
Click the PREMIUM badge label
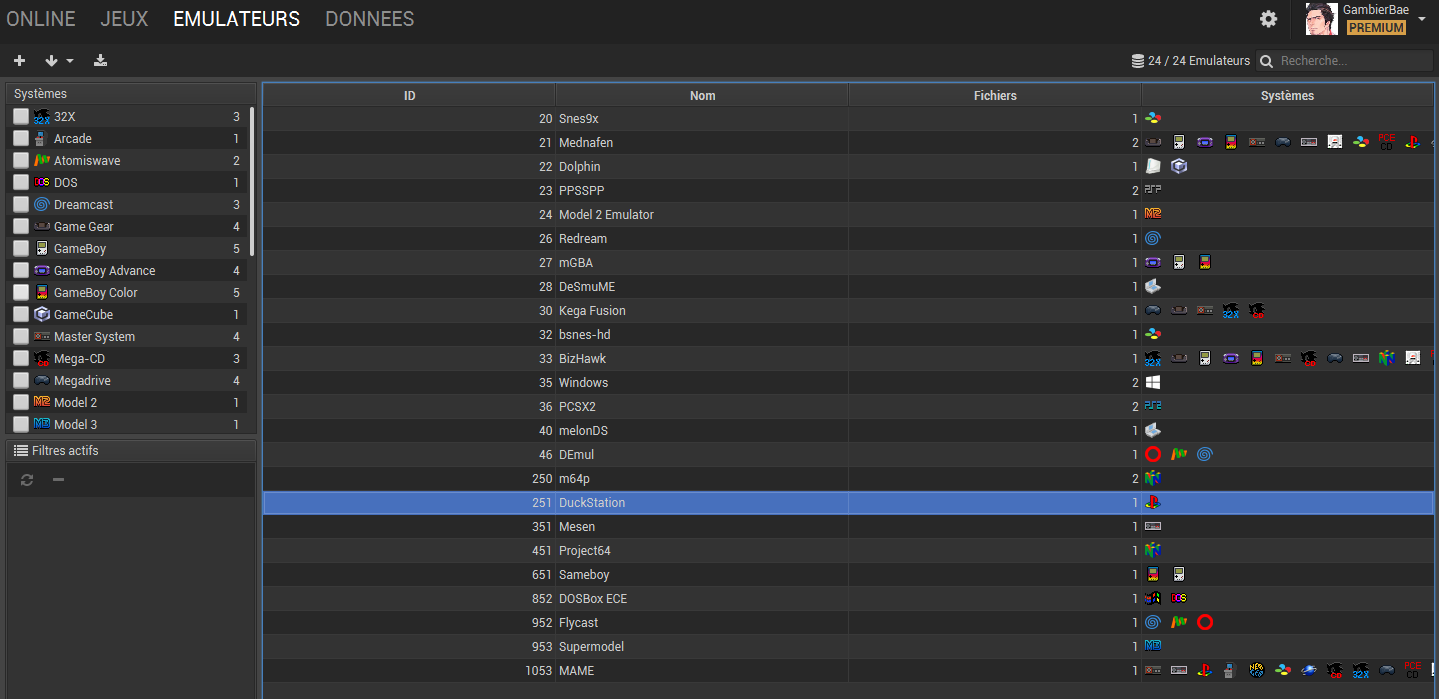pos(1376,28)
